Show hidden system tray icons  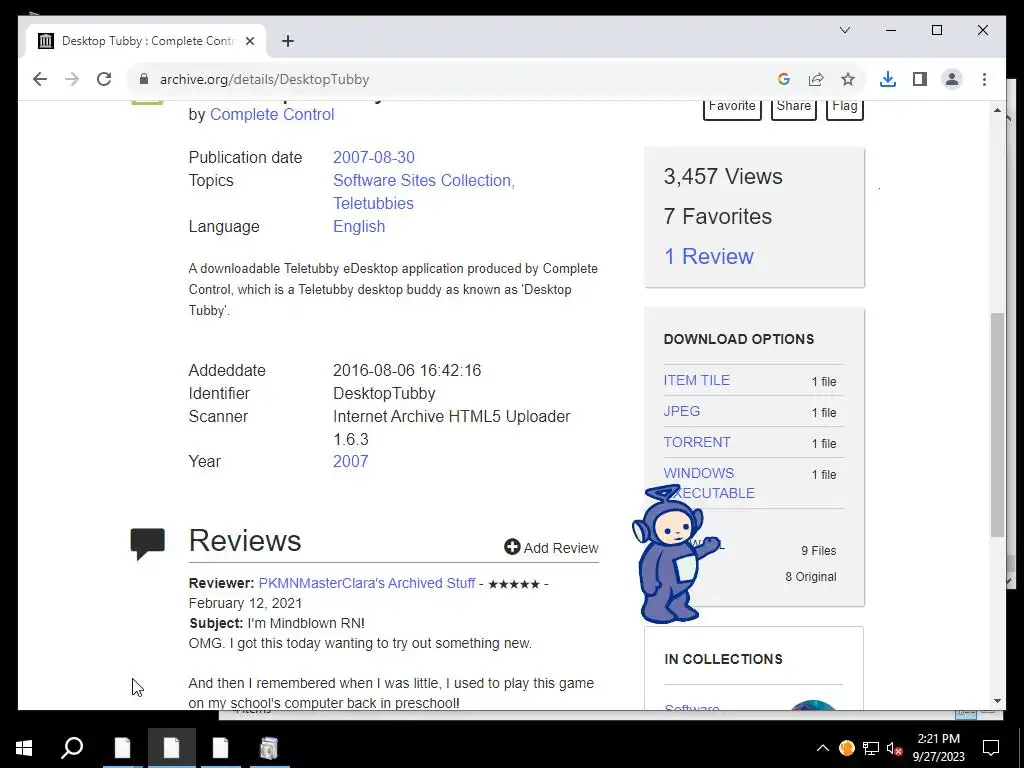click(x=822, y=748)
